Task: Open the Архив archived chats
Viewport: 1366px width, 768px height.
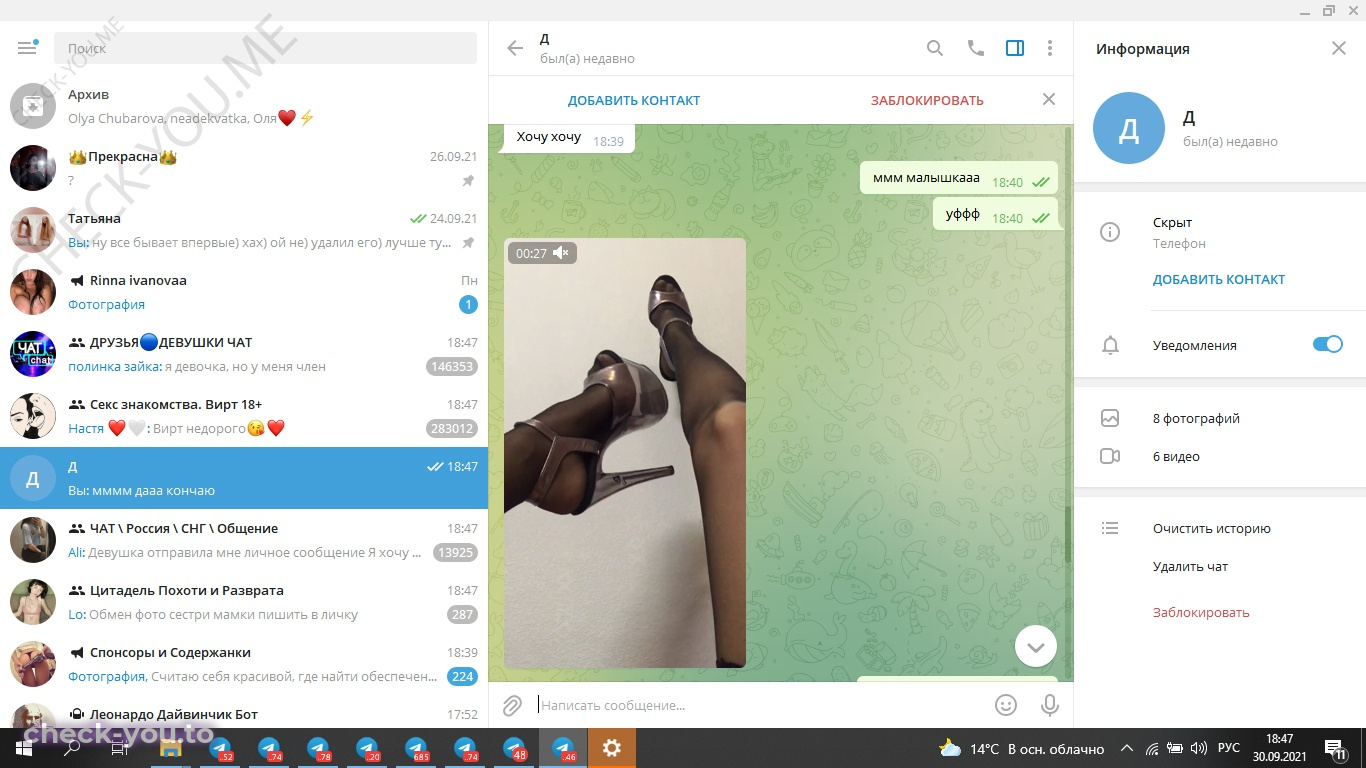Action: tap(244, 106)
